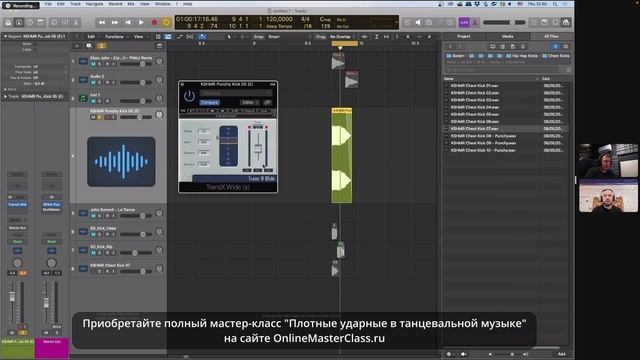Image resolution: width=640 pixels, height=360 pixels.
Task: Start playback with the Play button
Action: point(141,22)
